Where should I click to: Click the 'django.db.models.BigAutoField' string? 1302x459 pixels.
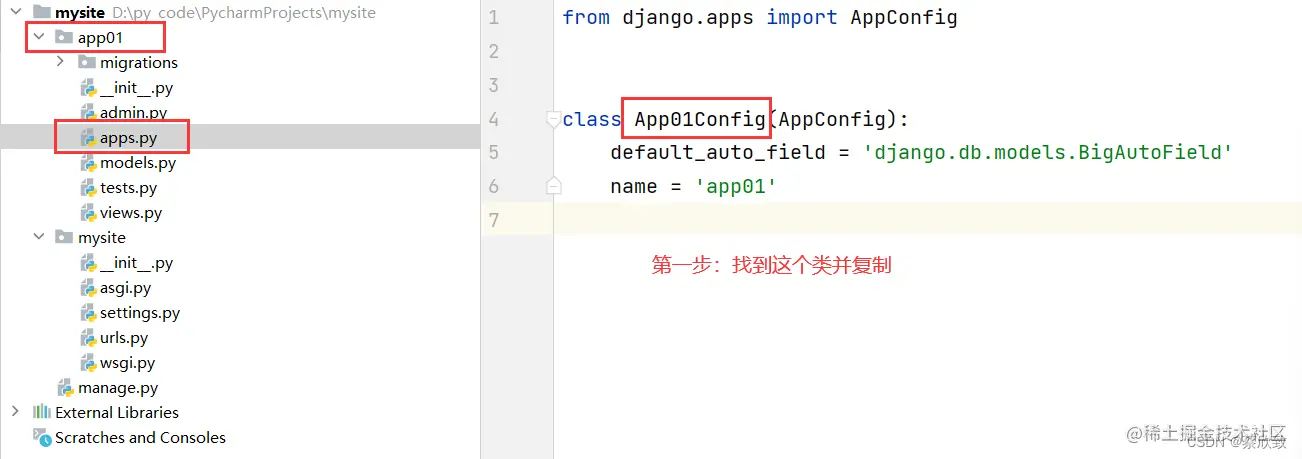point(1047,153)
